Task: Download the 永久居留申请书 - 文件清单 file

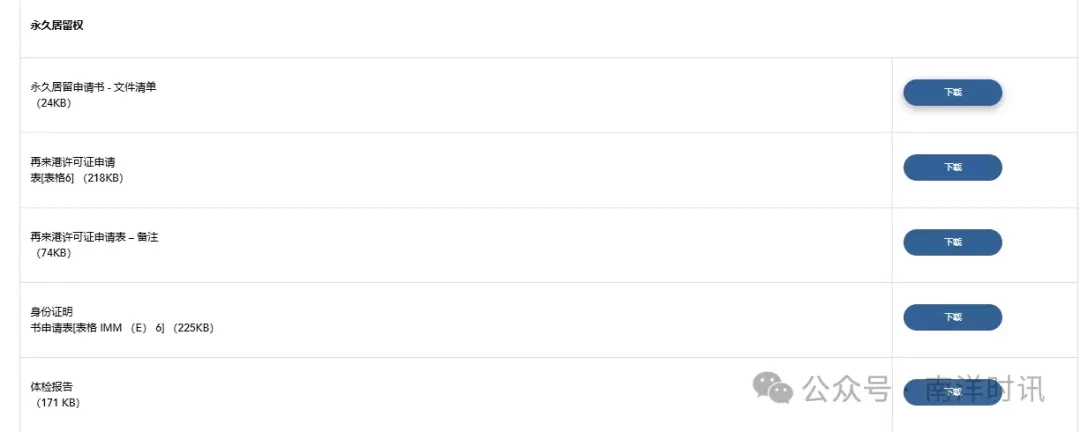Action: click(953, 92)
